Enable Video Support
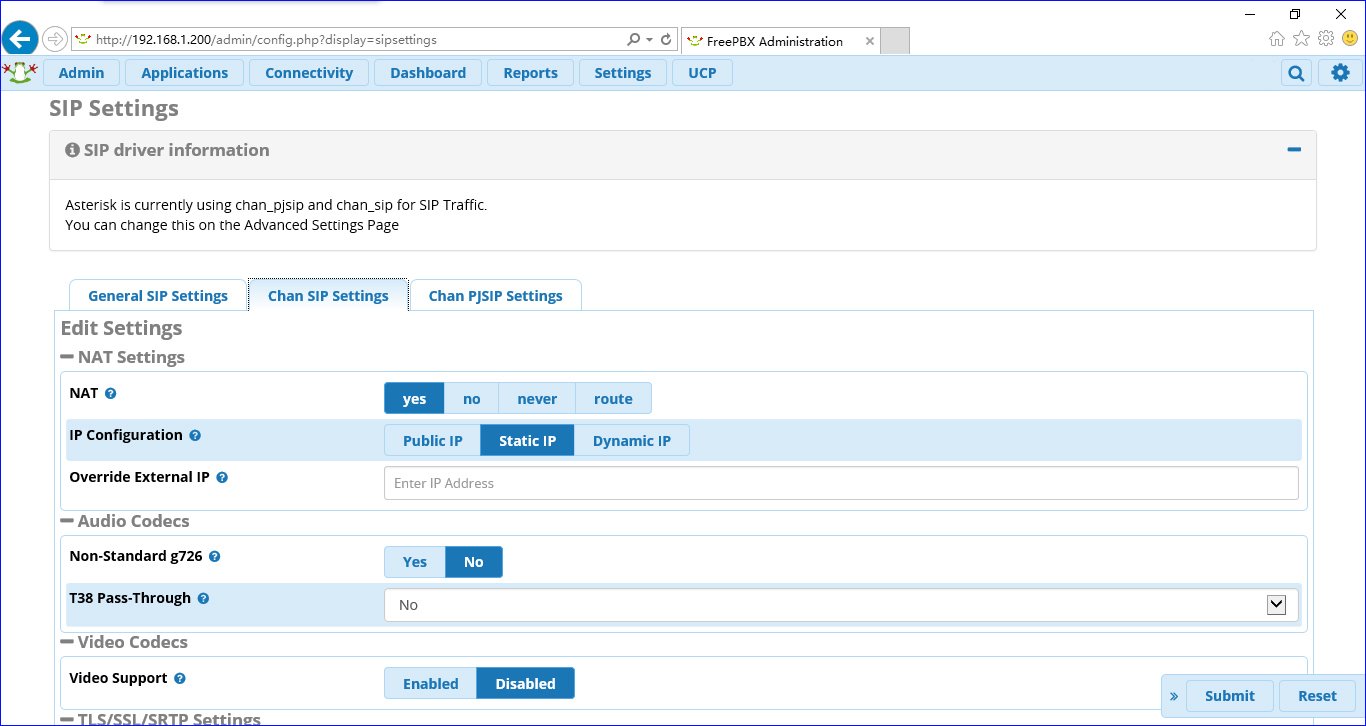The width and height of the screenshot is (1366, 726). 430,684
